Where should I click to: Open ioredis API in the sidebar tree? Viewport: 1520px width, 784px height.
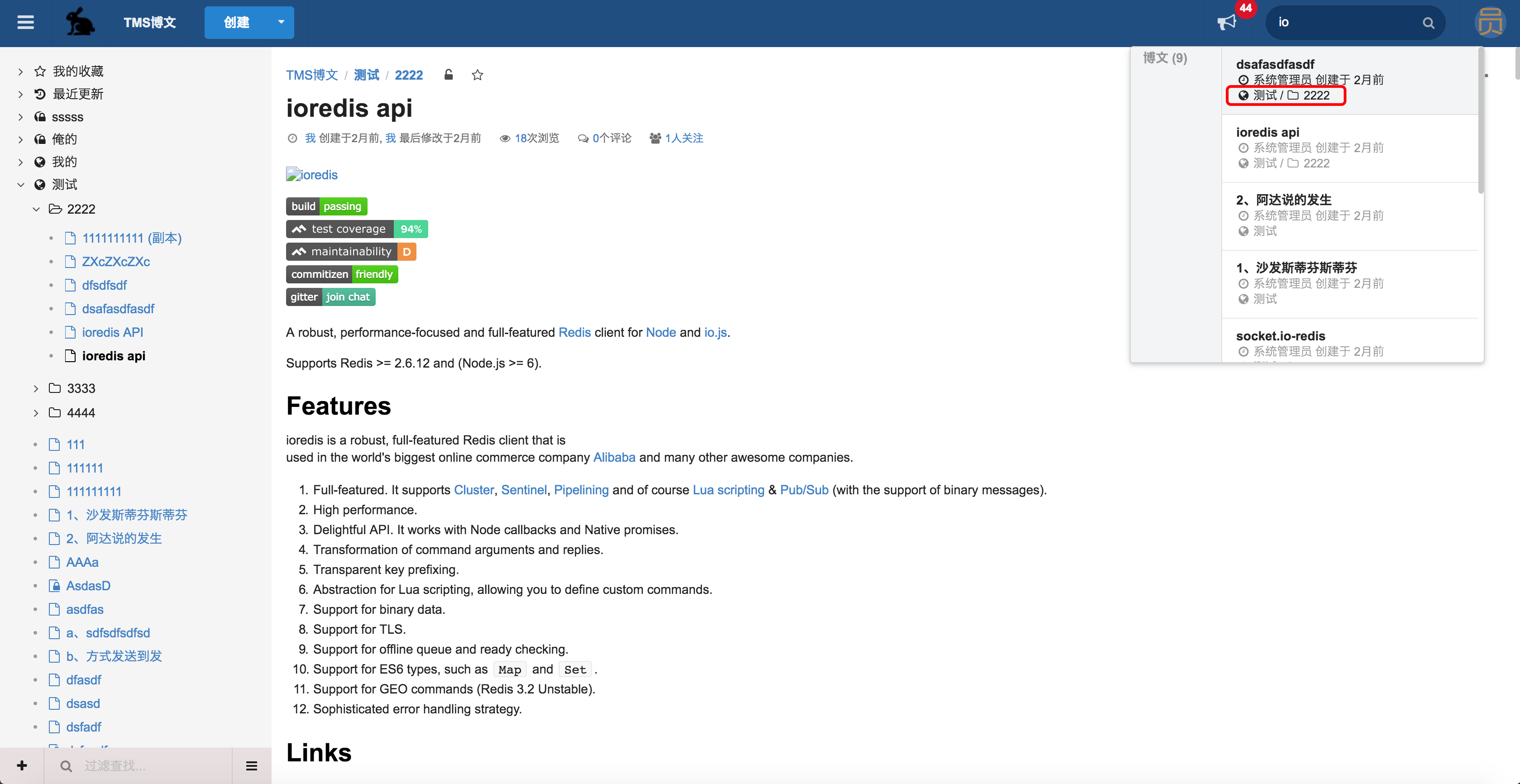(112, 332)
